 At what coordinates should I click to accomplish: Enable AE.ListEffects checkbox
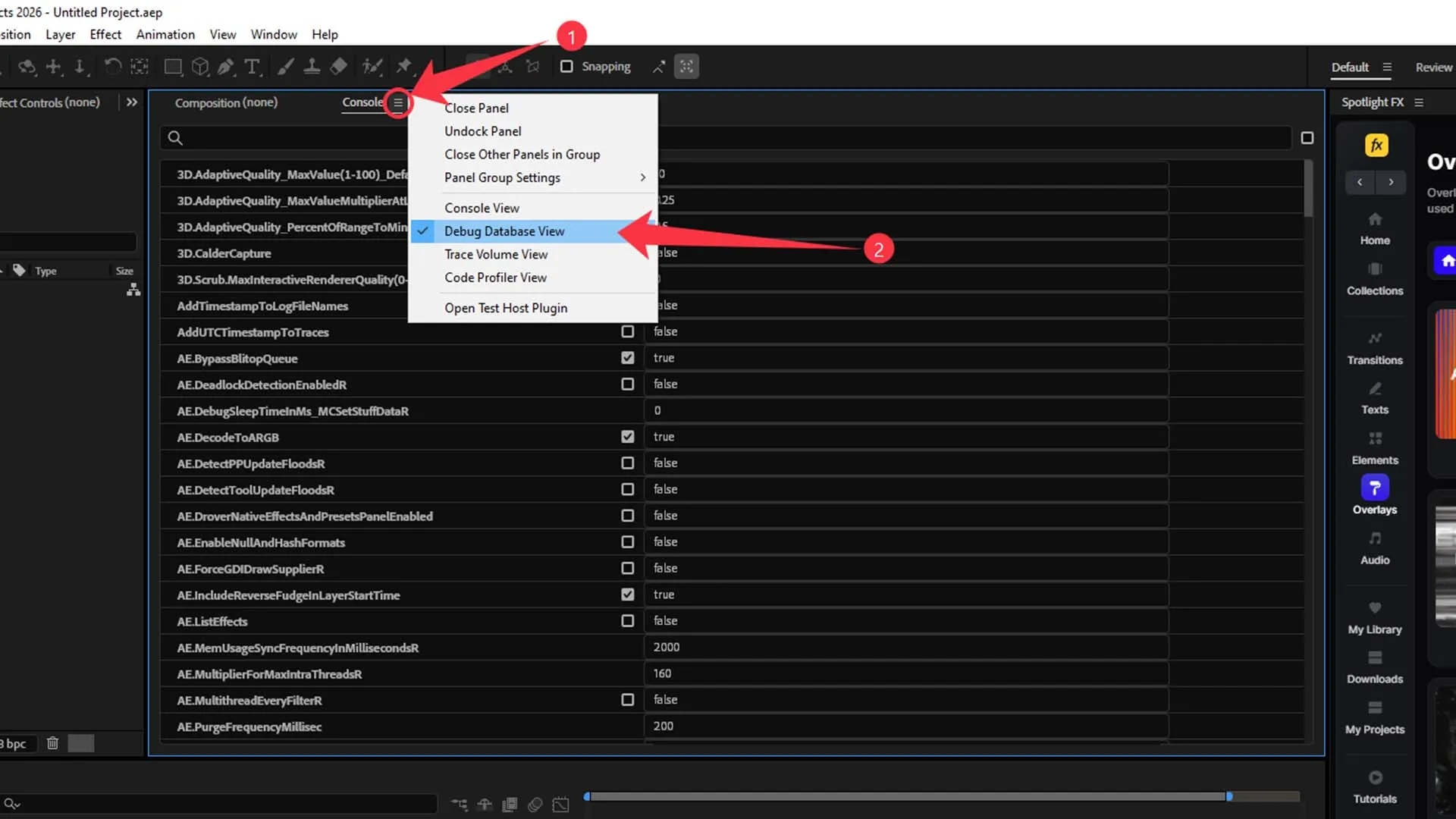click(x=627, y=621)
